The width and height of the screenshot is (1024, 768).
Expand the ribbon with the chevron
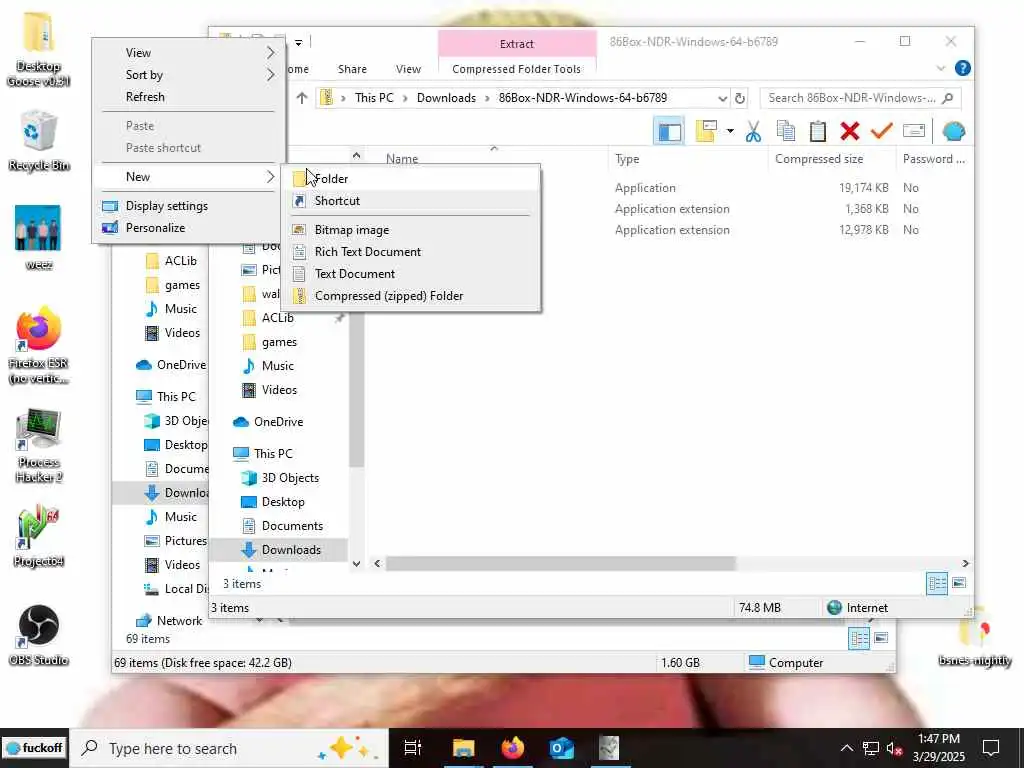[940, 68]
